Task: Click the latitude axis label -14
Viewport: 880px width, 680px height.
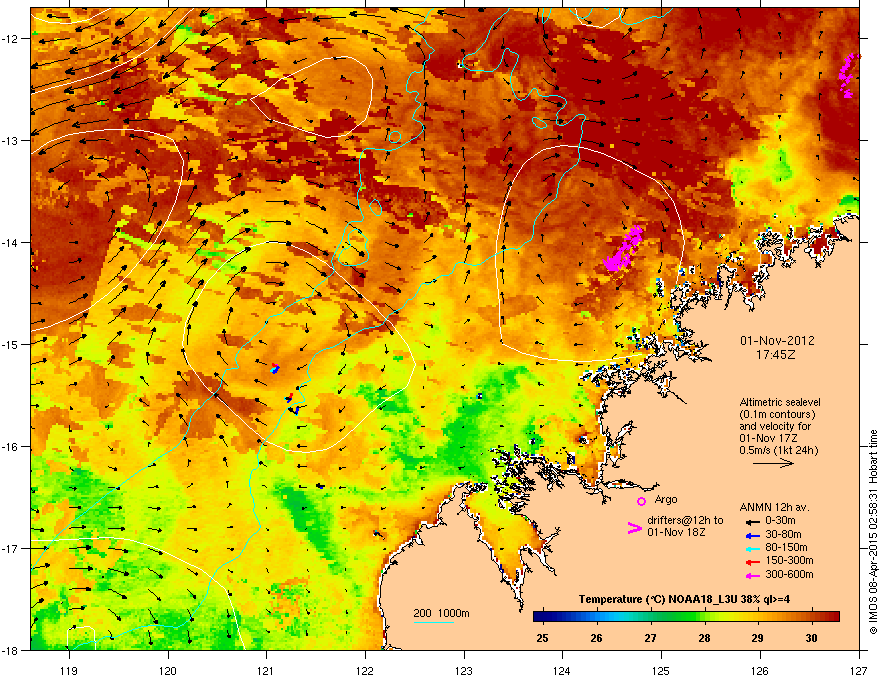Action: coord(9,243)
